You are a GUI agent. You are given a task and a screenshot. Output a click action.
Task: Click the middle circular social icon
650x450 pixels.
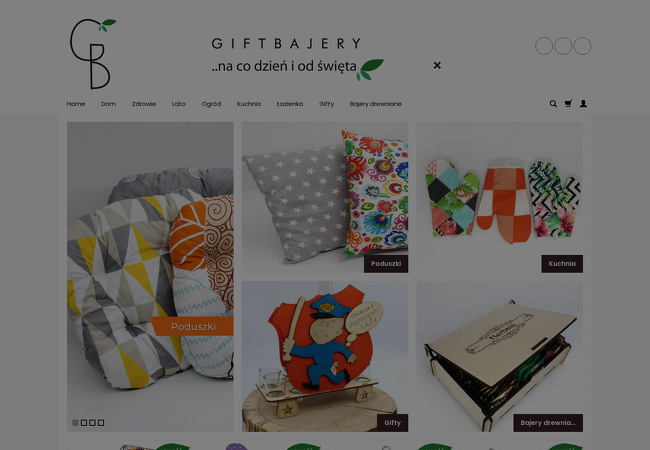click(x=563, y=46)
